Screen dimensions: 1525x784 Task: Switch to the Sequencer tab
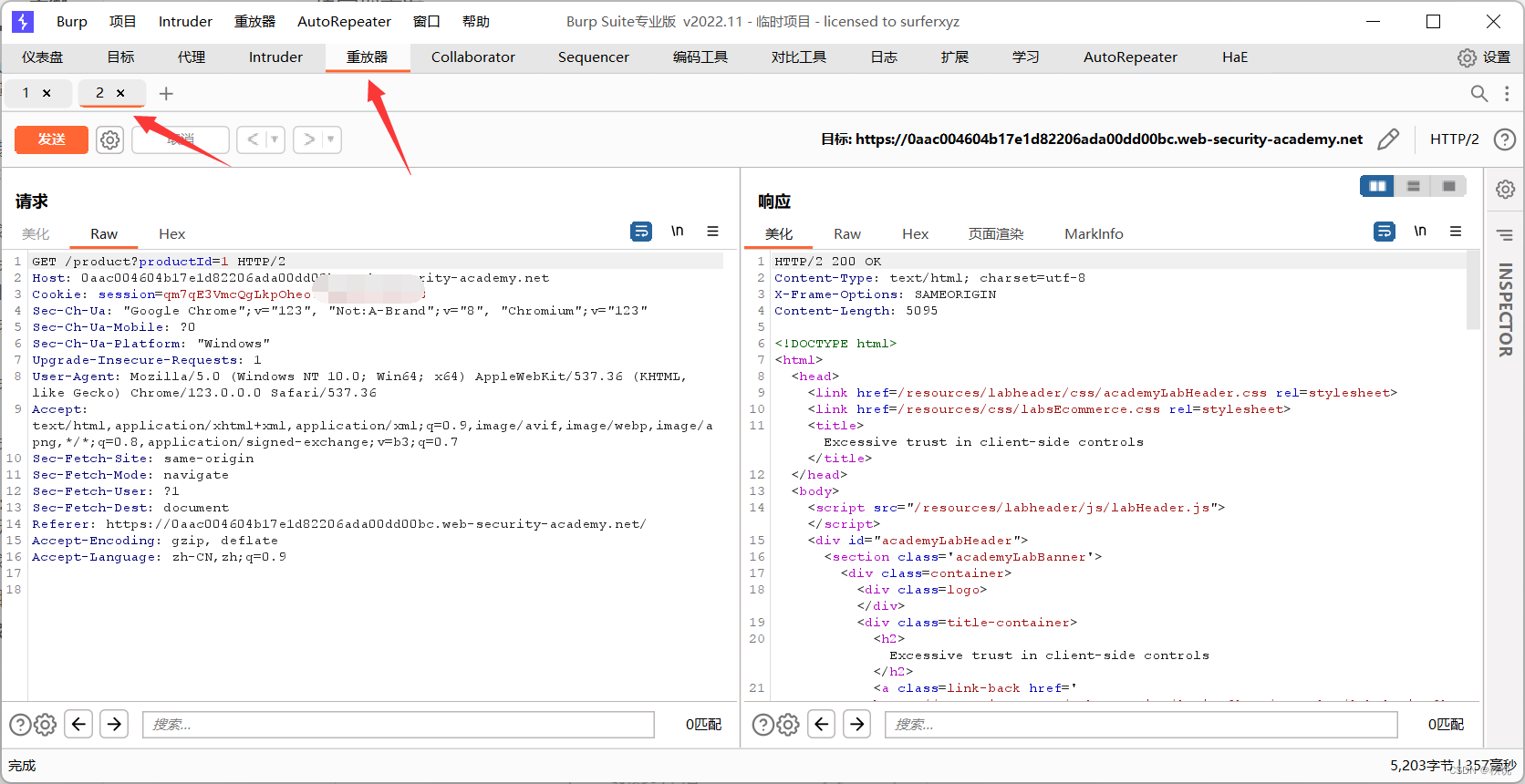pyautogui.click(x=594, y=57)
